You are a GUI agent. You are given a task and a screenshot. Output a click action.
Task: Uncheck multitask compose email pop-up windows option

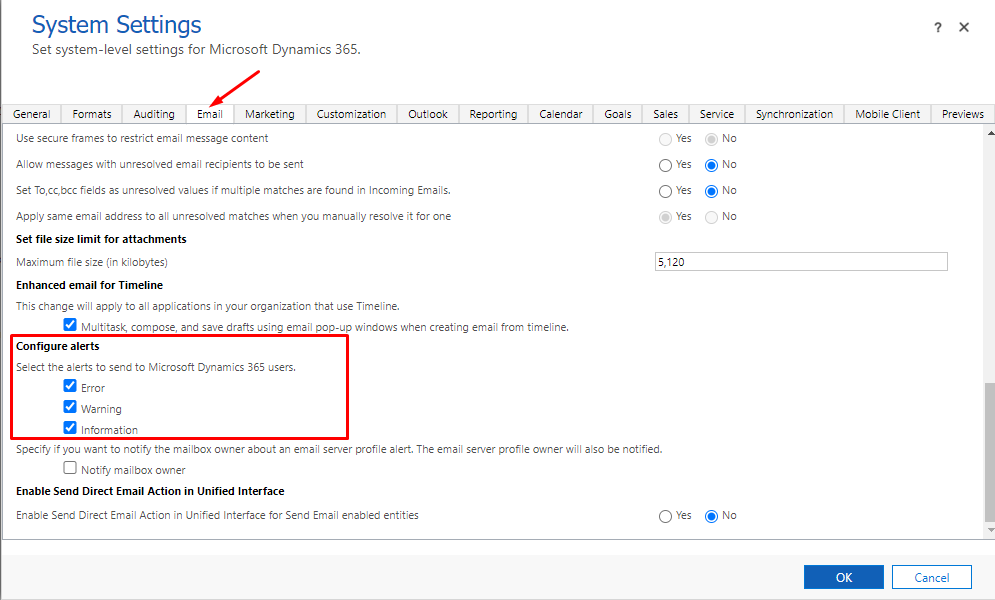click(x=69, y=324)
